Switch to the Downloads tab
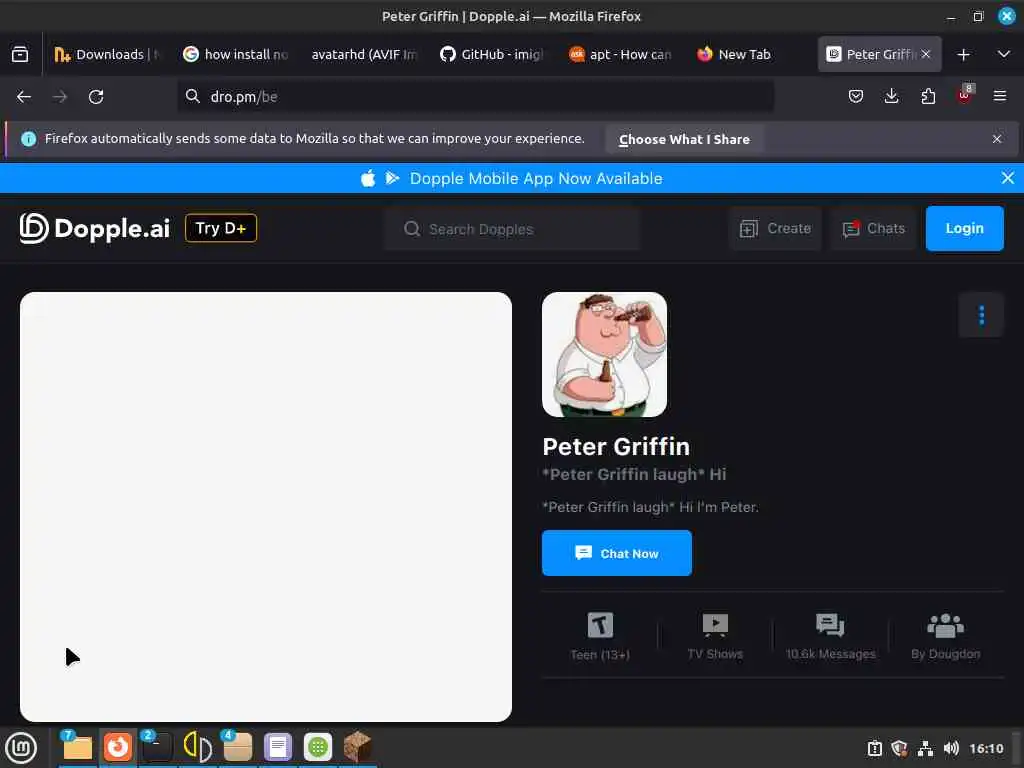Screen dimensions: 1024x768 tap(106, 55)
